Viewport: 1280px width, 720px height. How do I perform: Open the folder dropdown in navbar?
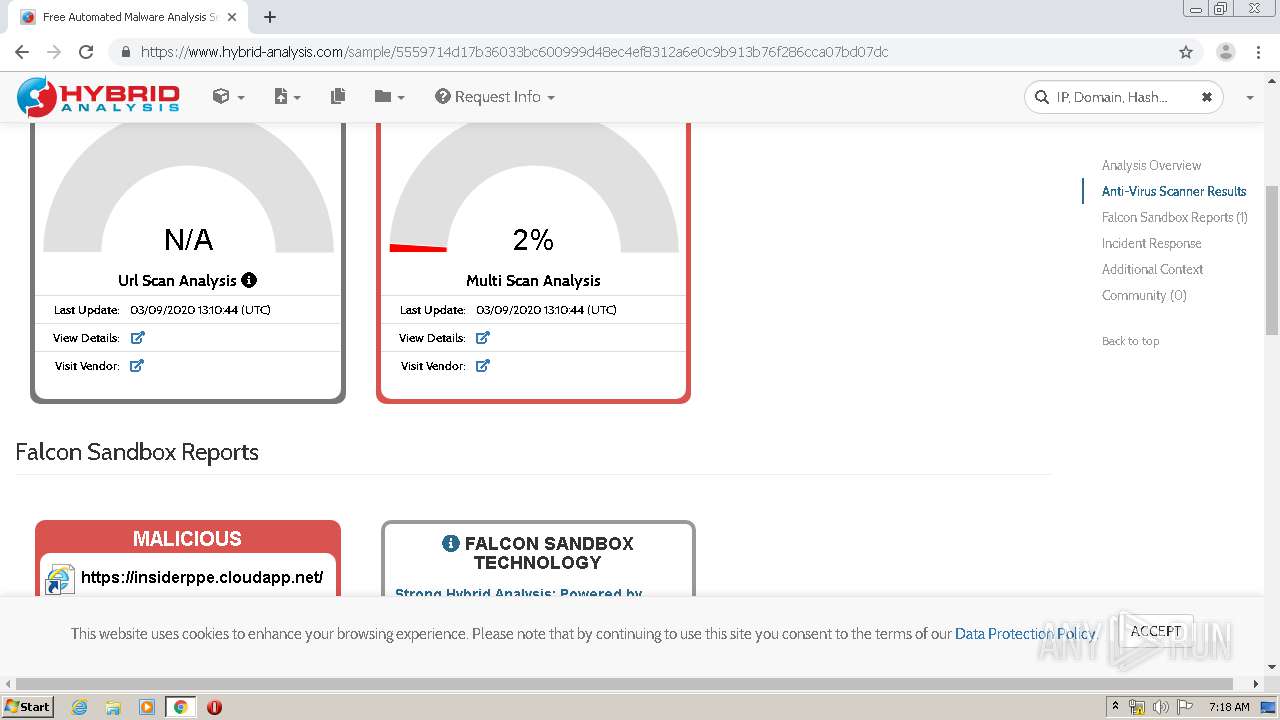pos(389,97)
